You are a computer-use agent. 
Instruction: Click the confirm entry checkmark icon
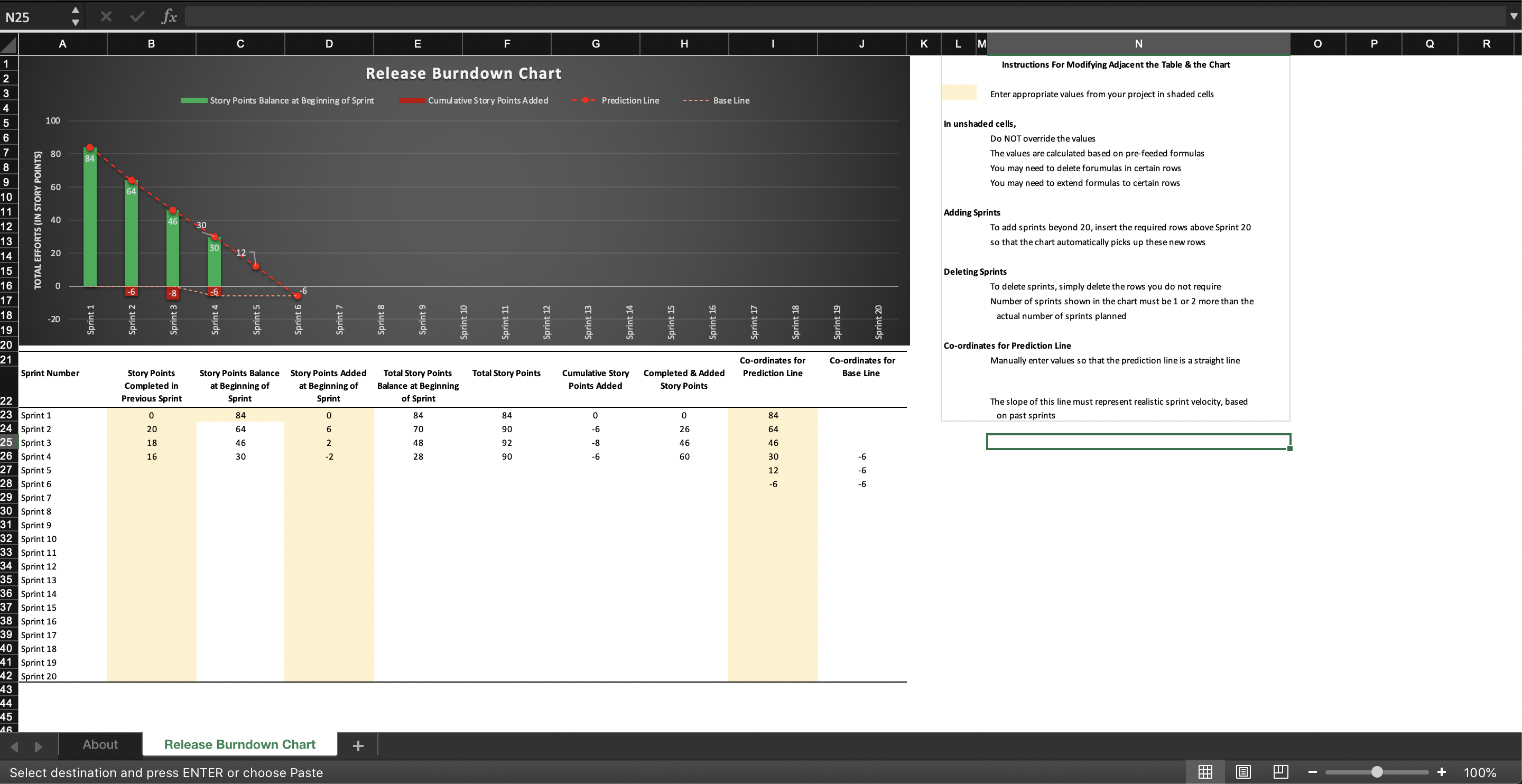coord(137,16)
